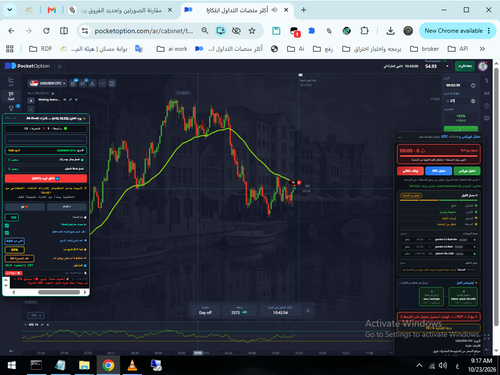The image size is (500, 375).
Task: Open the USD/IDR OTC asset selector dropdown
Action: click(47, 83)
